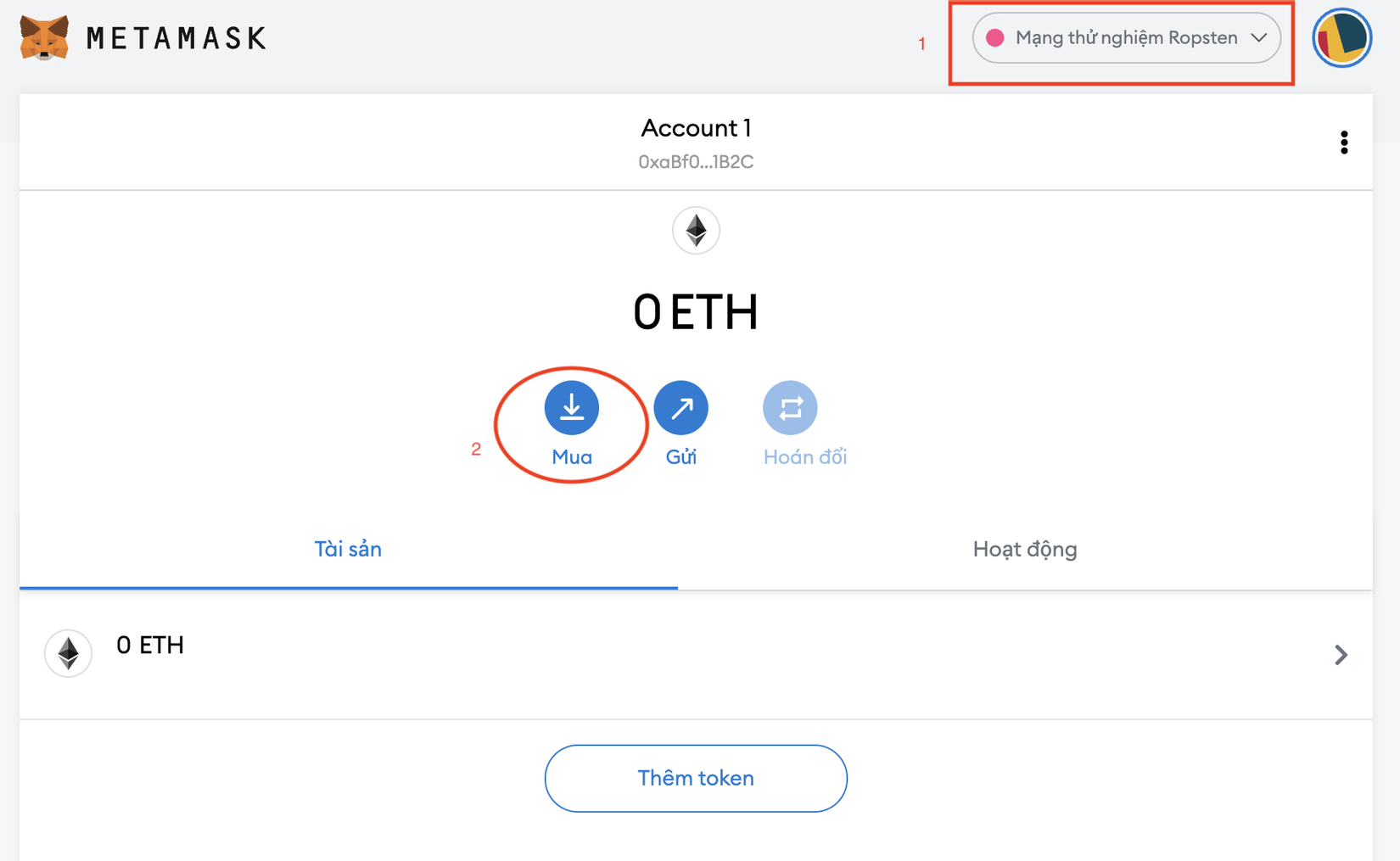Viewport: 1400px width, 861px height.
Task: Click the Mua (Buy) download icon
Action: click(571, 408)
